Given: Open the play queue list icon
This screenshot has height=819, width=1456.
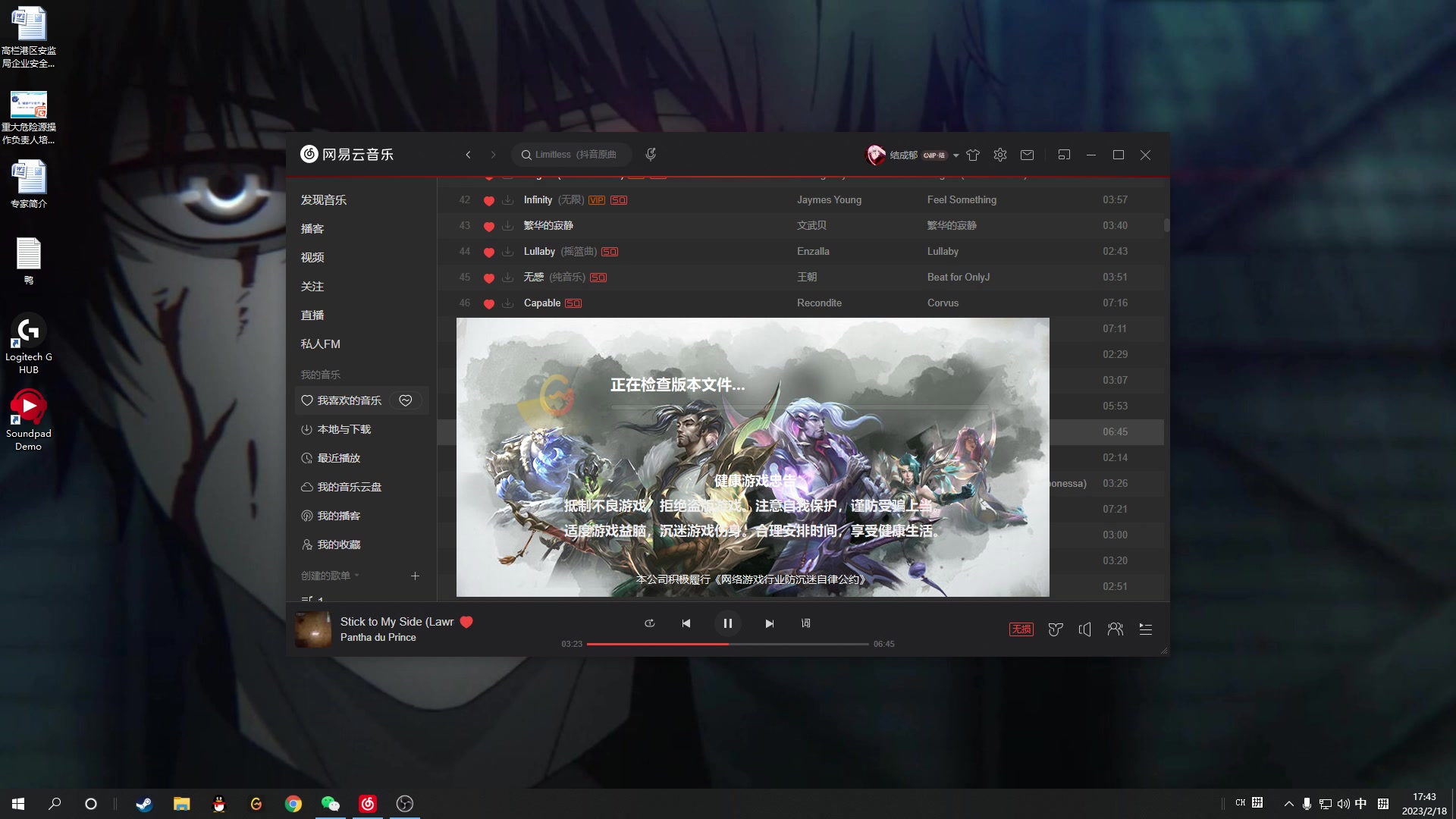Looking at the screenshot, I should point(1146,629).
